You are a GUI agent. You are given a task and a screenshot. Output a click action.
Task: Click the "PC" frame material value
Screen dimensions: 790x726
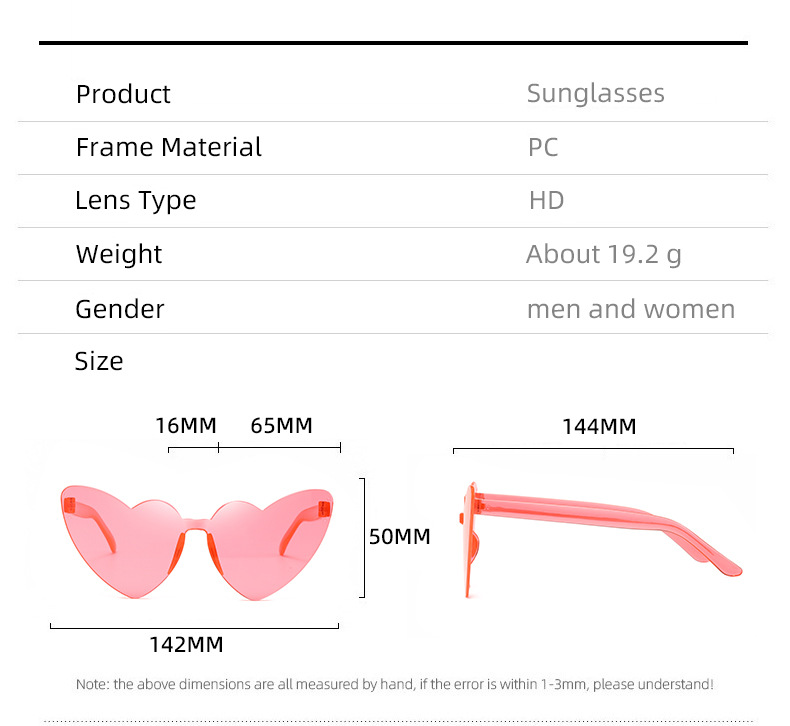coord(543,148)
